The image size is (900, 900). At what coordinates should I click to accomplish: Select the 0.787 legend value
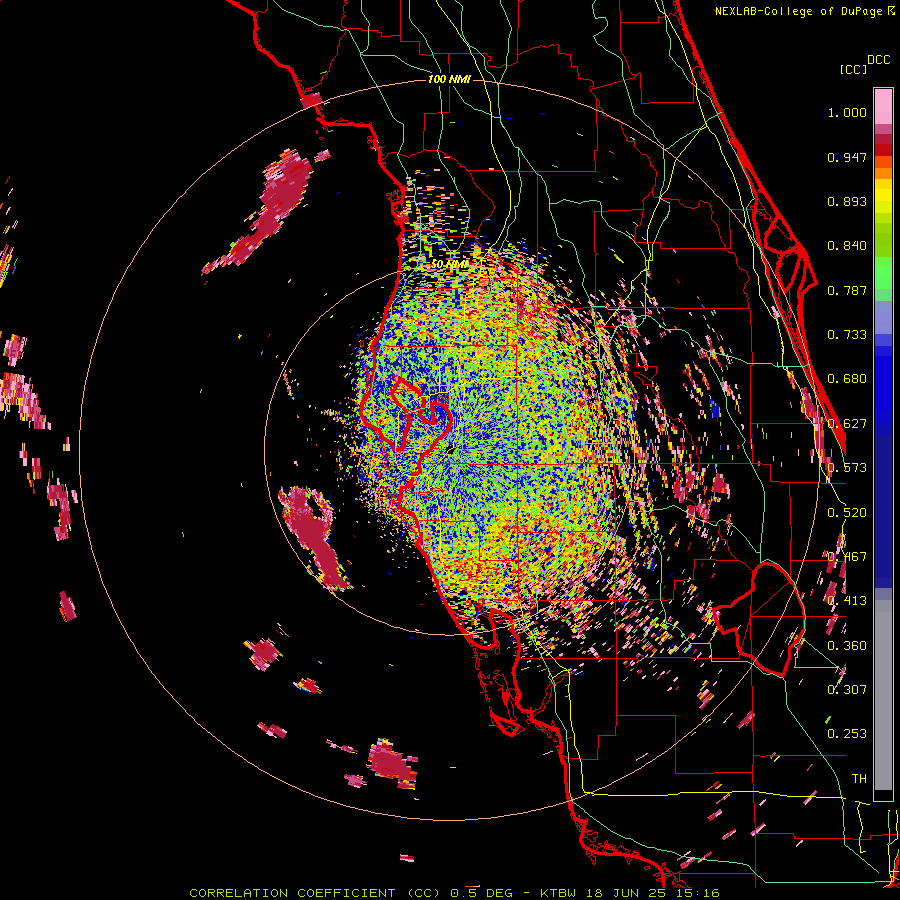847,290
